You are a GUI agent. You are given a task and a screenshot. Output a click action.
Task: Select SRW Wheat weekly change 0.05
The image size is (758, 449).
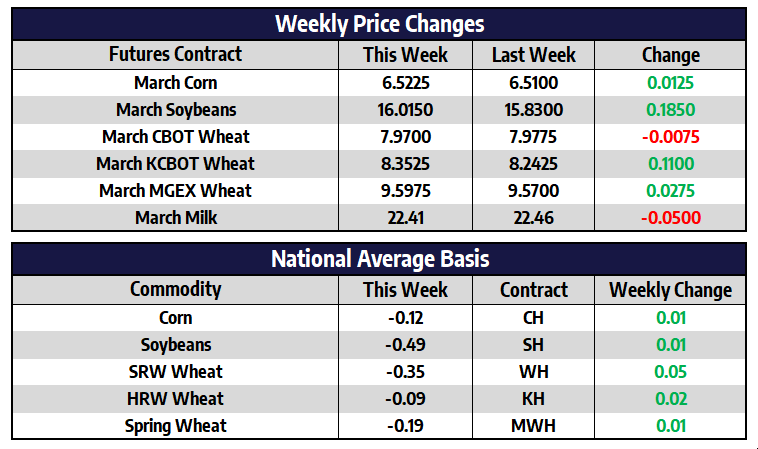670,372
